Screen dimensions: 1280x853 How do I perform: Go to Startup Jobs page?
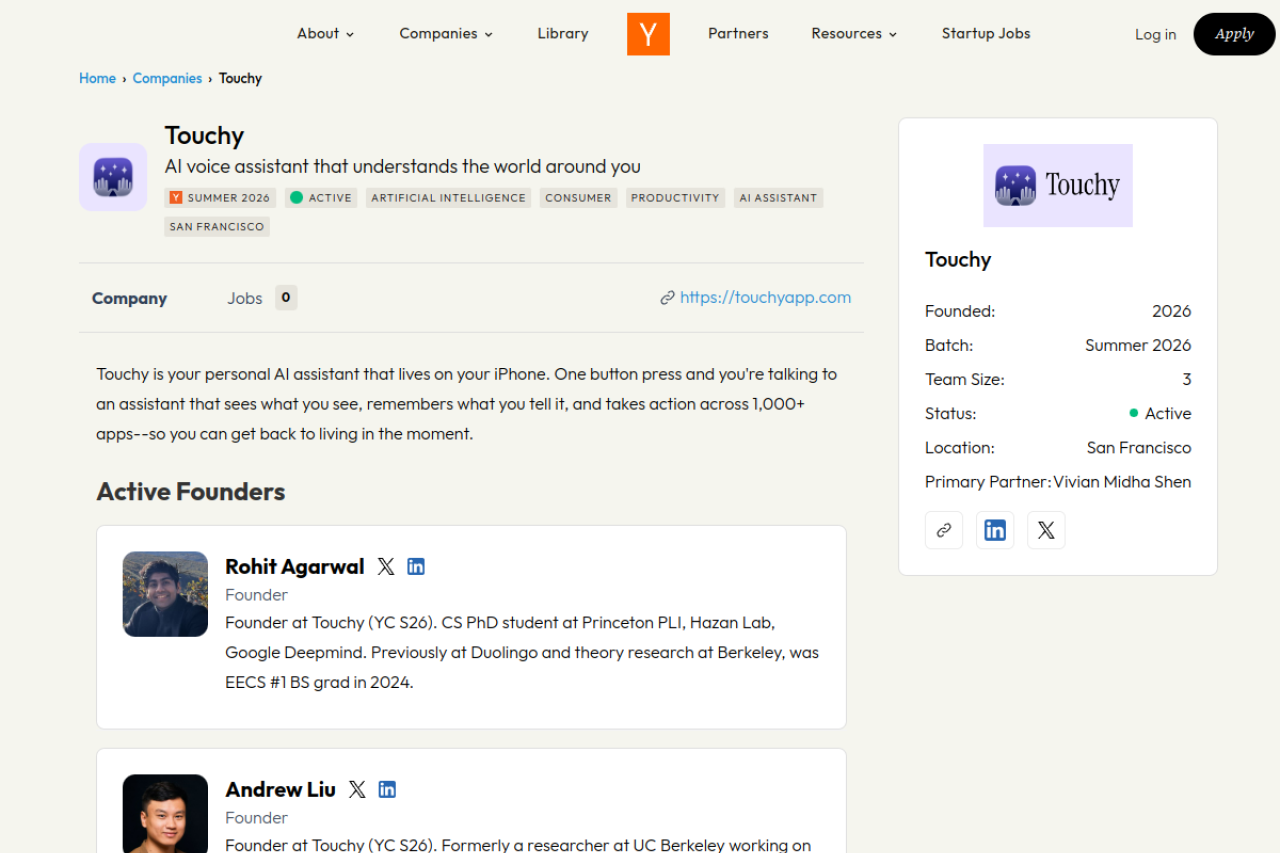pyautogui.click(x=986, y=34)
